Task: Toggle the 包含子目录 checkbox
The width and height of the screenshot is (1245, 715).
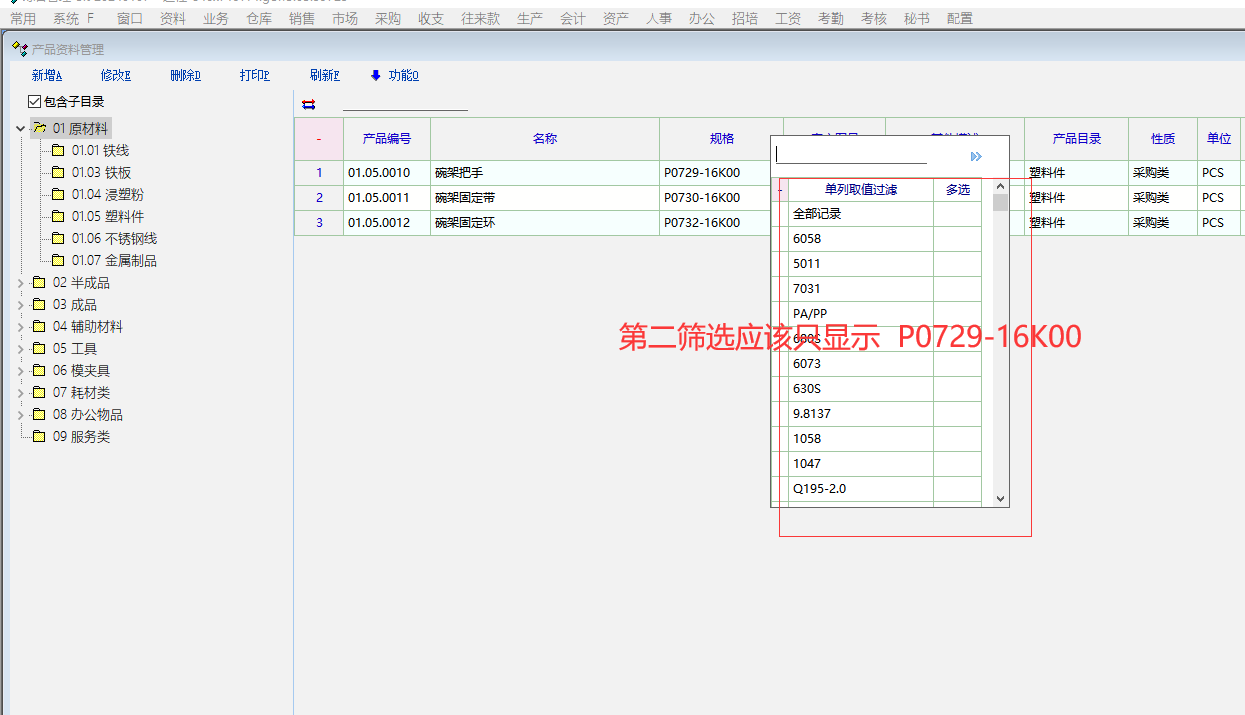Action: 35,102
